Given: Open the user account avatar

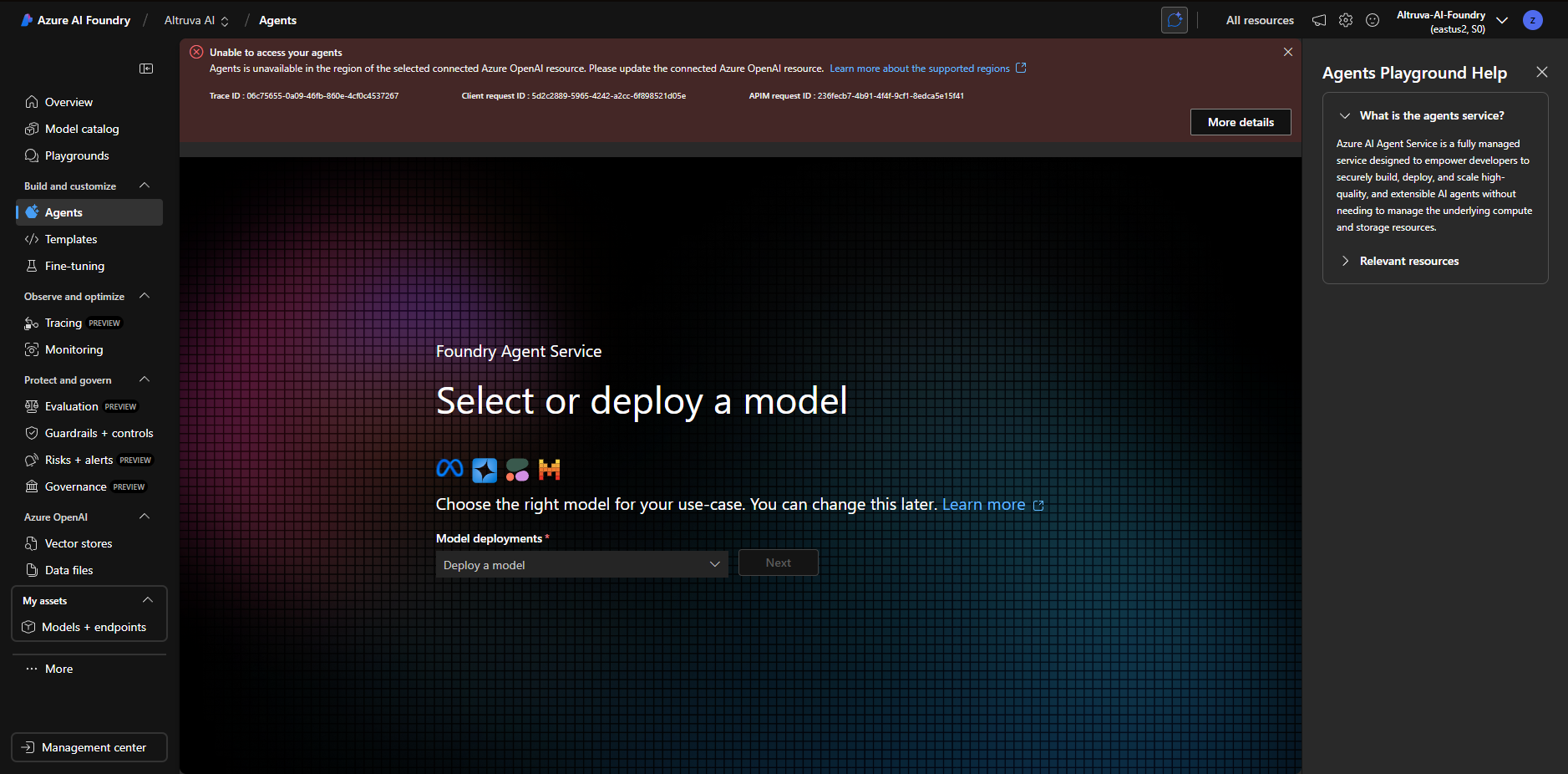Looking at the screenshot, I should [x=1533, y=20].
